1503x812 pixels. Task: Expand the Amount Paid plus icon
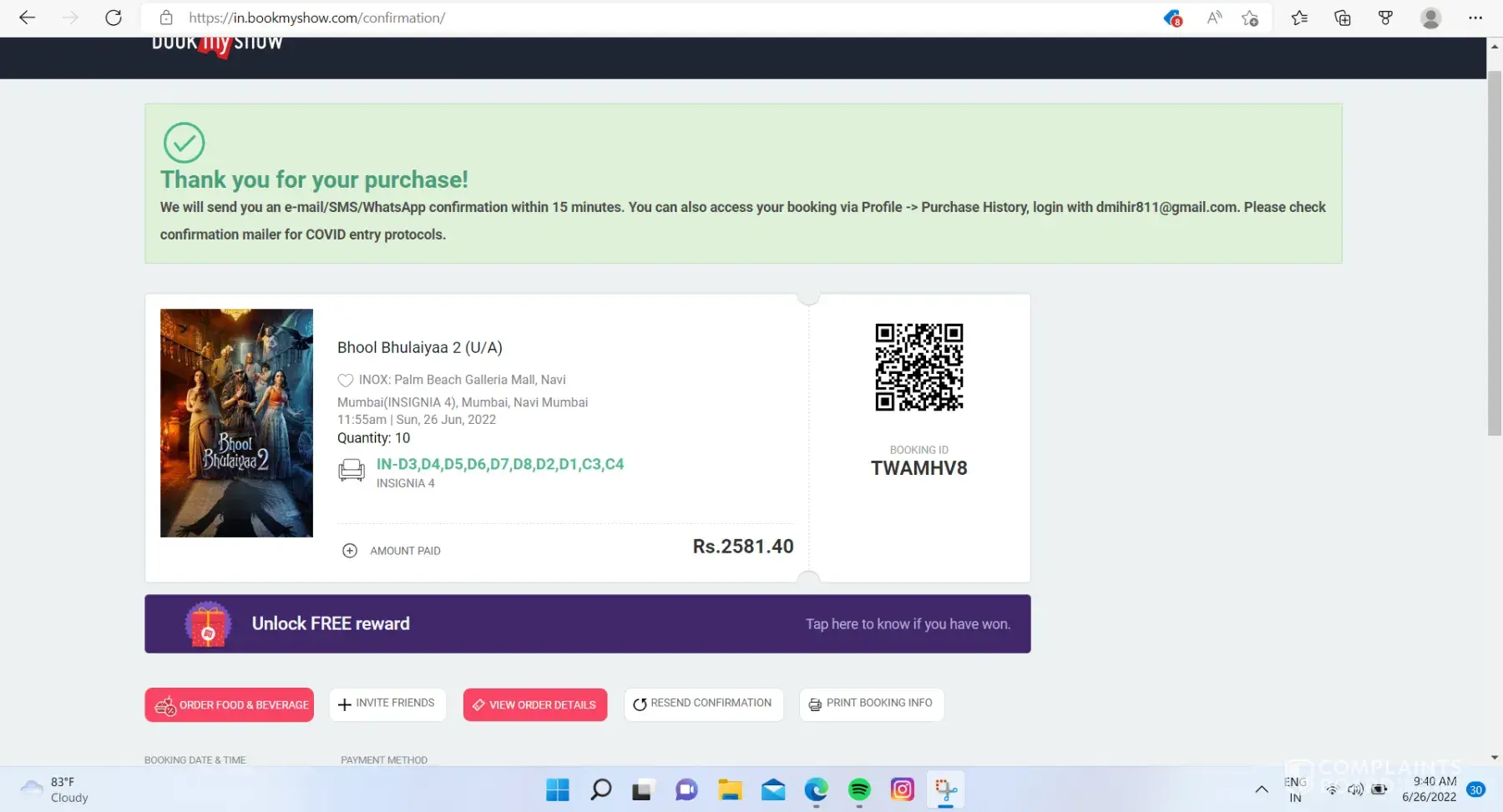[x=350, y=551]
